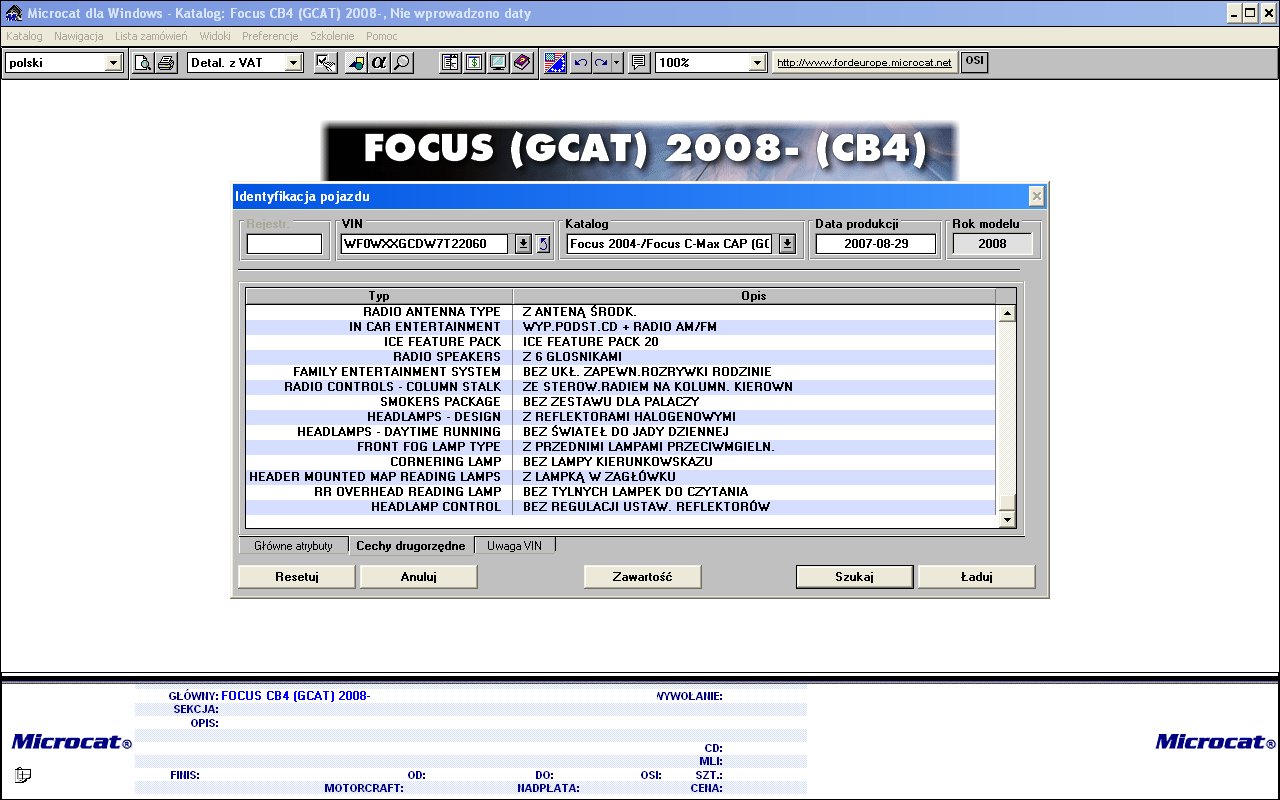Click the OSI toolbar button
Viewport: 1280px width, 800px height.
click(x=974, y=62)
